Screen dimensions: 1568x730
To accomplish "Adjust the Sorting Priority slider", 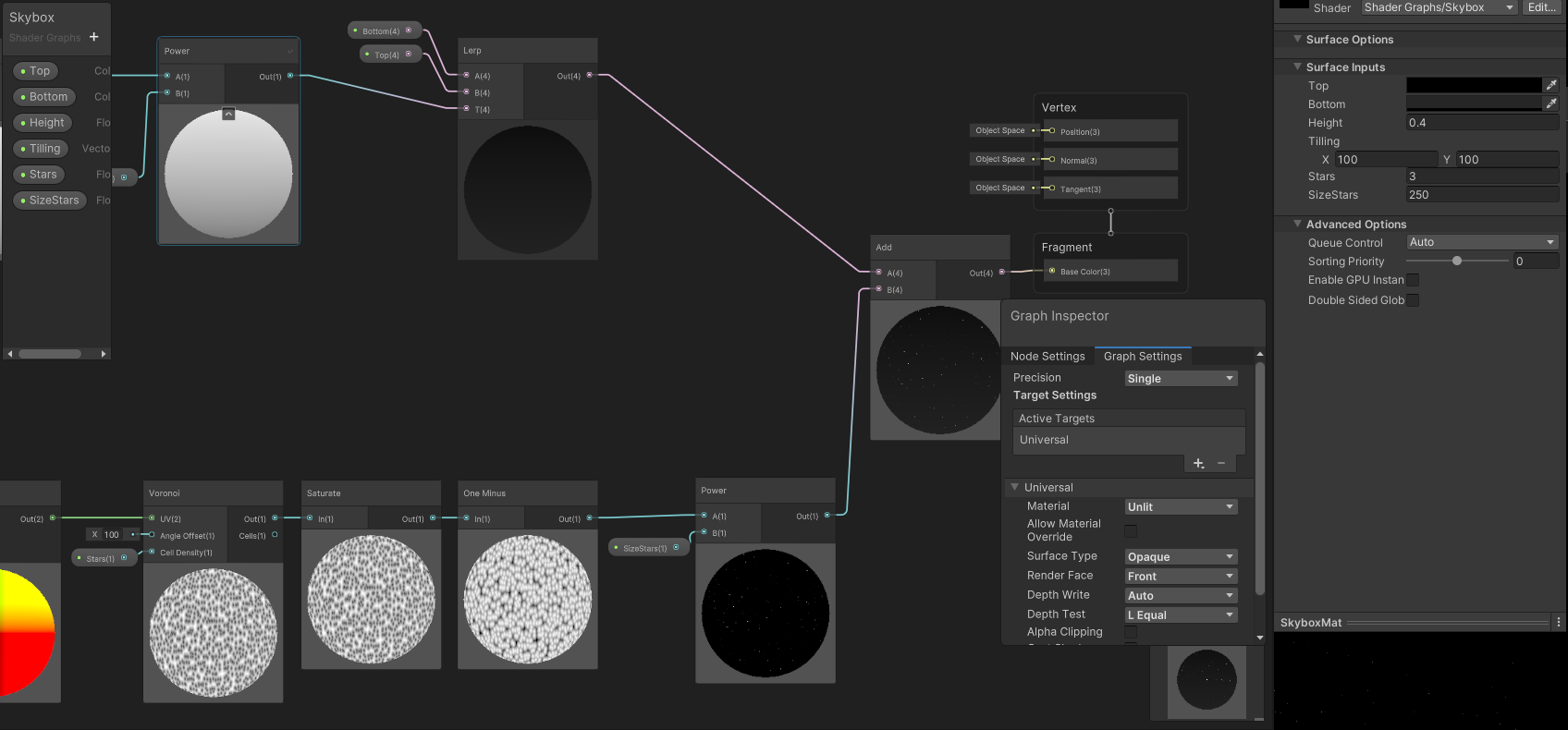I will (1457, 261).
